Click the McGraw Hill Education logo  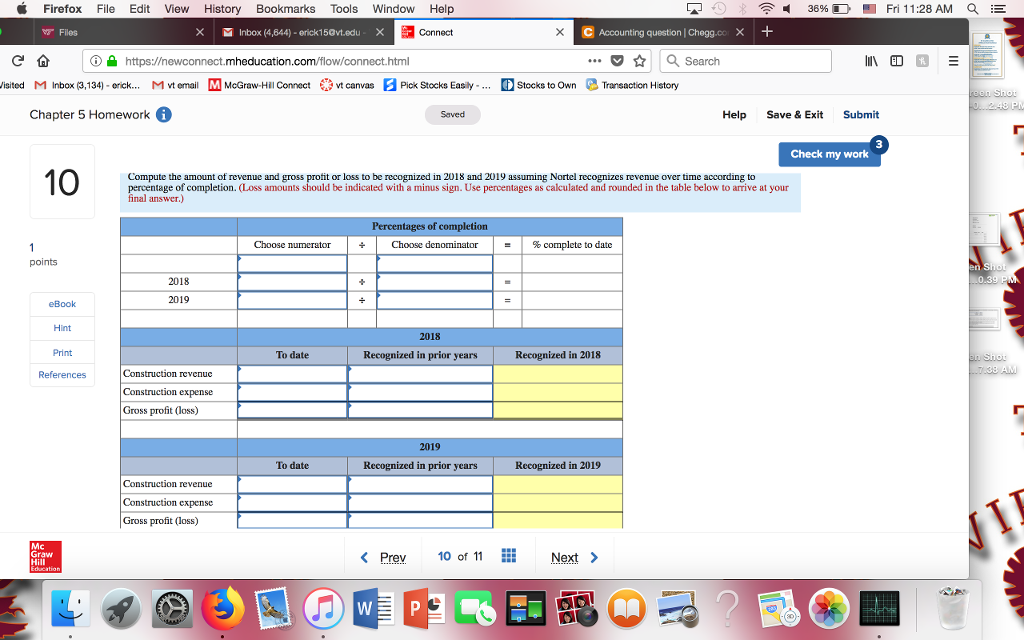[x=46, y=556]
